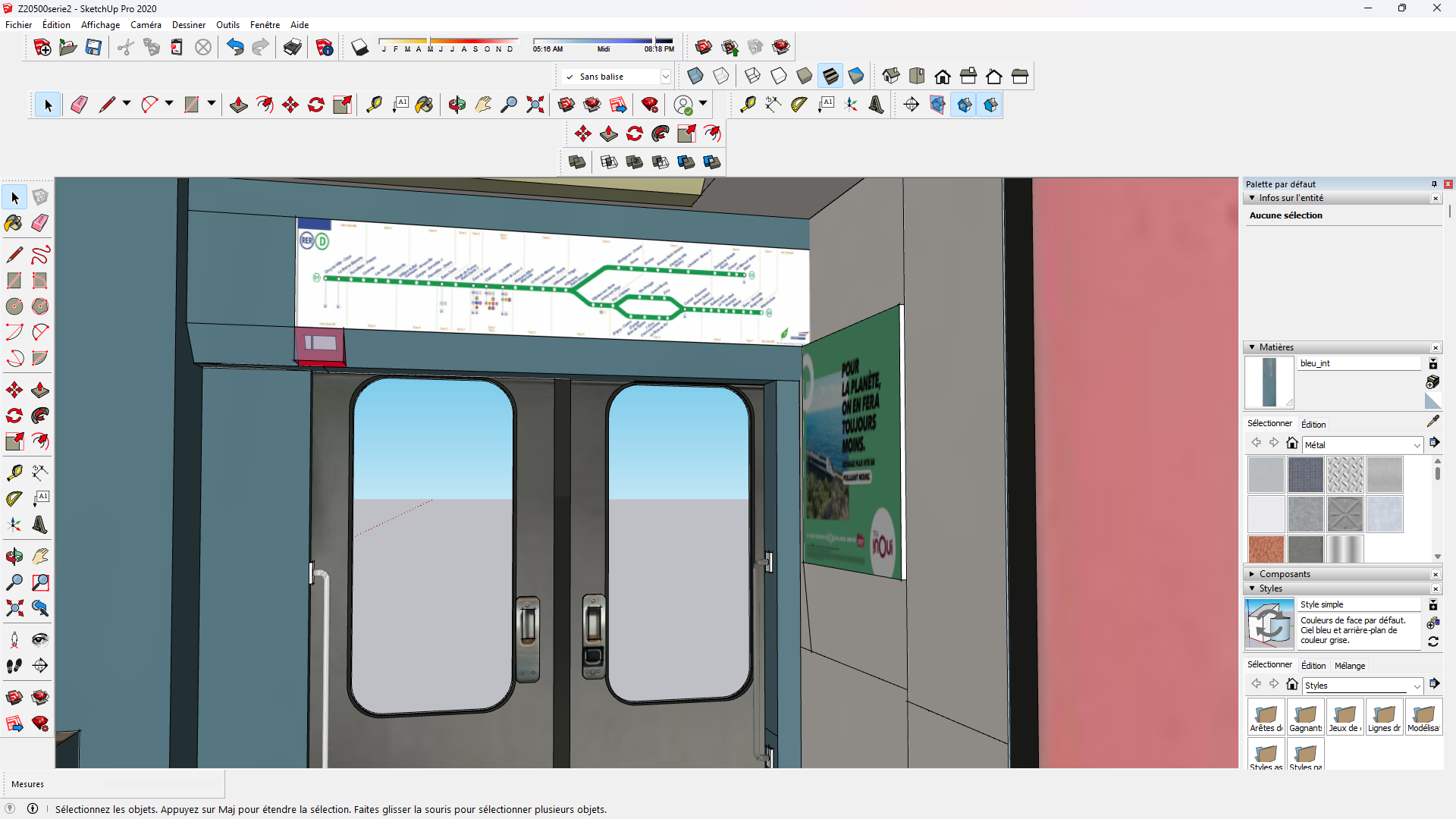Viewport: 1456px width, 819px height.
Task: Click the Save file icon
Action: pos(93,48)
